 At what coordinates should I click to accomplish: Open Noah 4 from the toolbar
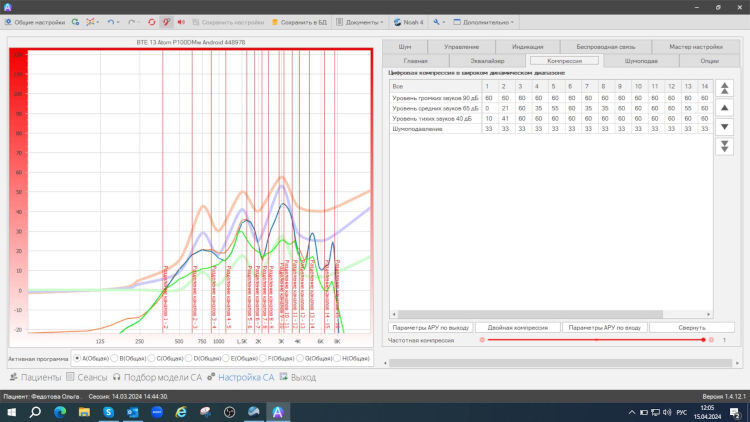(408, 22)
